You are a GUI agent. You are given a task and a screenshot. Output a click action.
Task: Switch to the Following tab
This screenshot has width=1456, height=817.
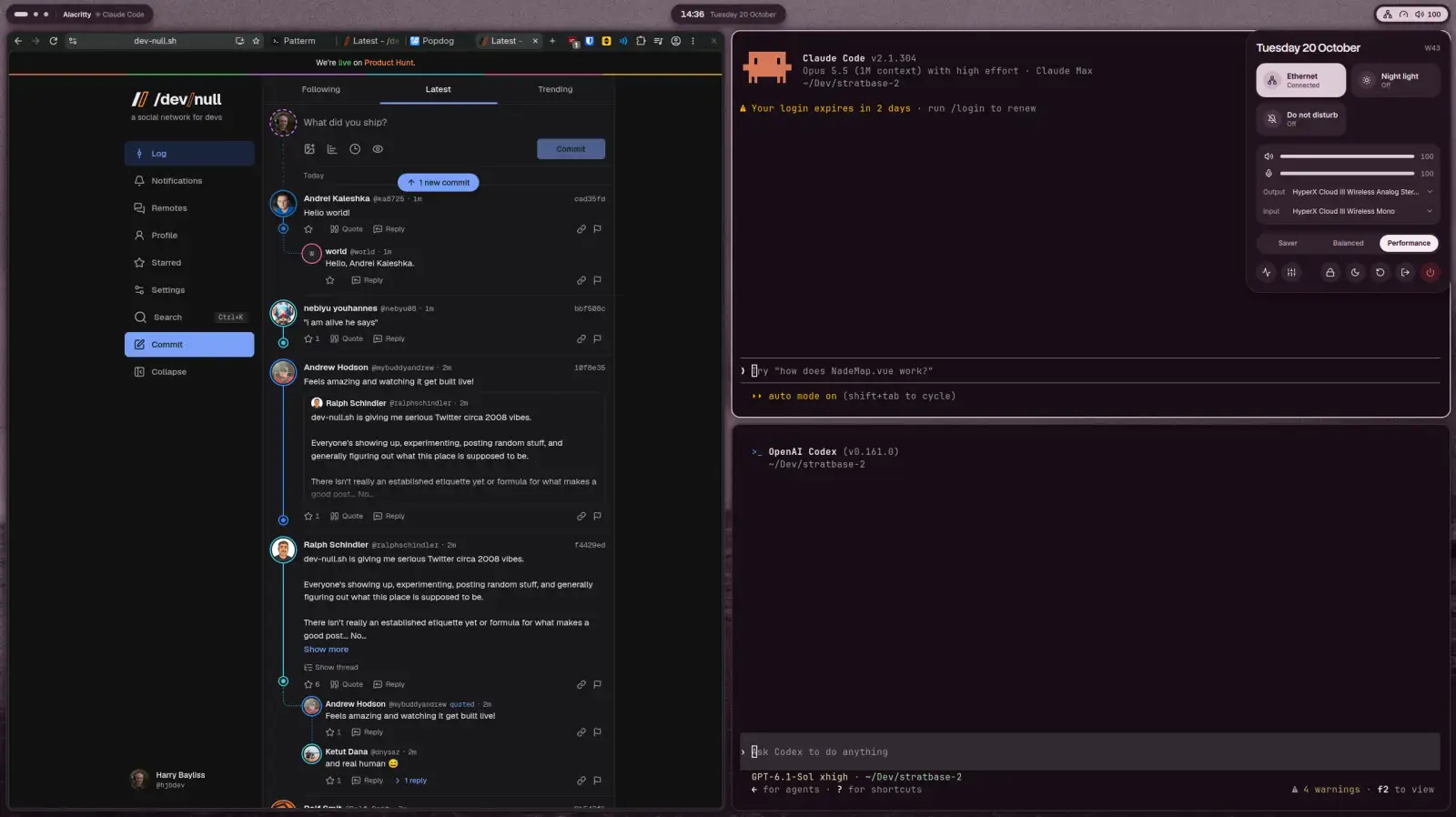[x=321, y=89]
